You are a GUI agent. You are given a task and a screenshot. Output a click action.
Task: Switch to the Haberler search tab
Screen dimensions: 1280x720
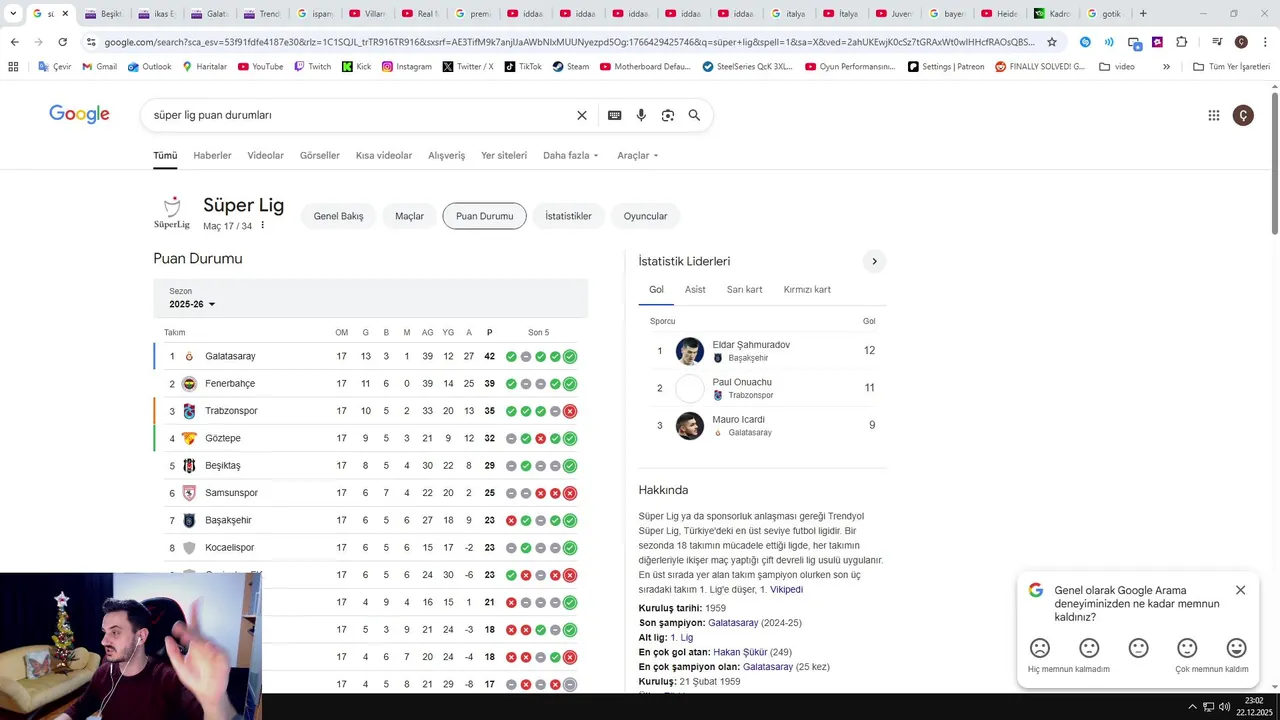212,155
